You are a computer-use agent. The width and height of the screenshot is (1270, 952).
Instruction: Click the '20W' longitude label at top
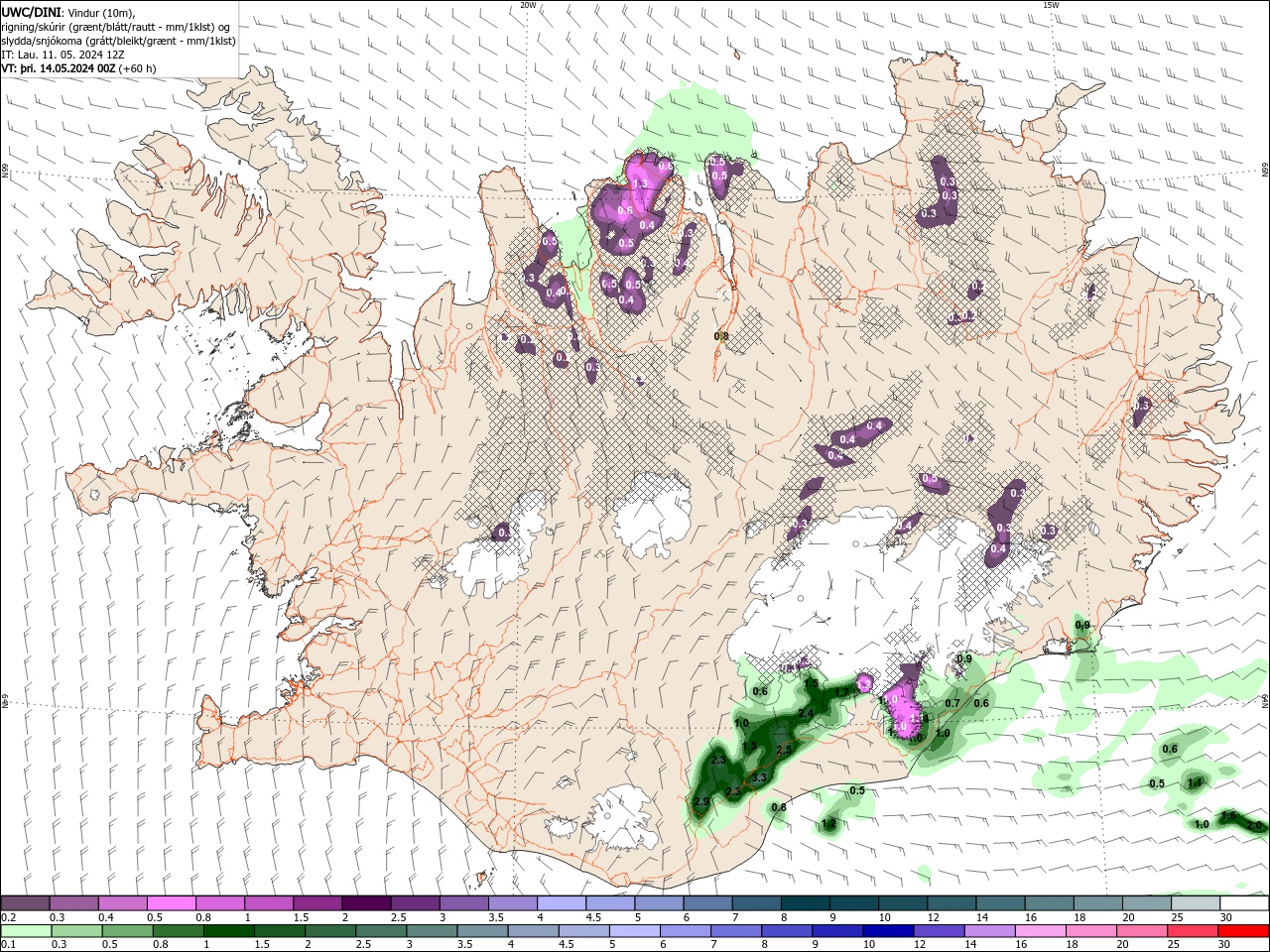(x=528, y=5)
